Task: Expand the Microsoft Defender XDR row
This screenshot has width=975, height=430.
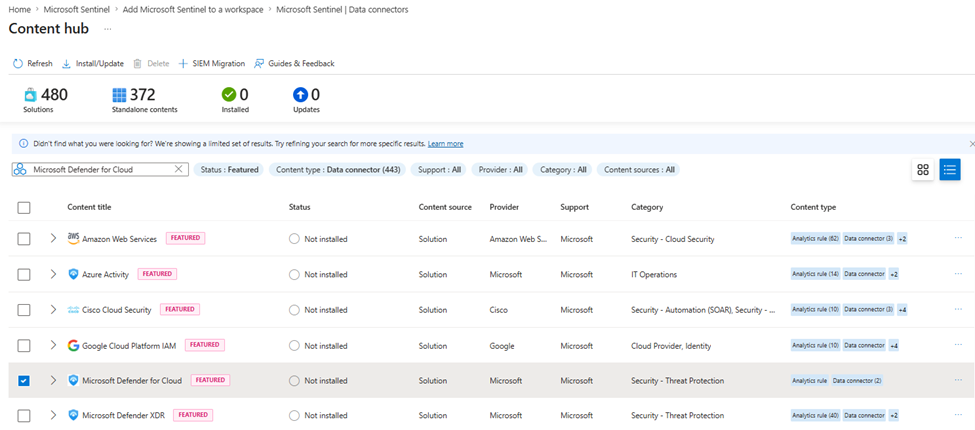Action: pos(53,415)
